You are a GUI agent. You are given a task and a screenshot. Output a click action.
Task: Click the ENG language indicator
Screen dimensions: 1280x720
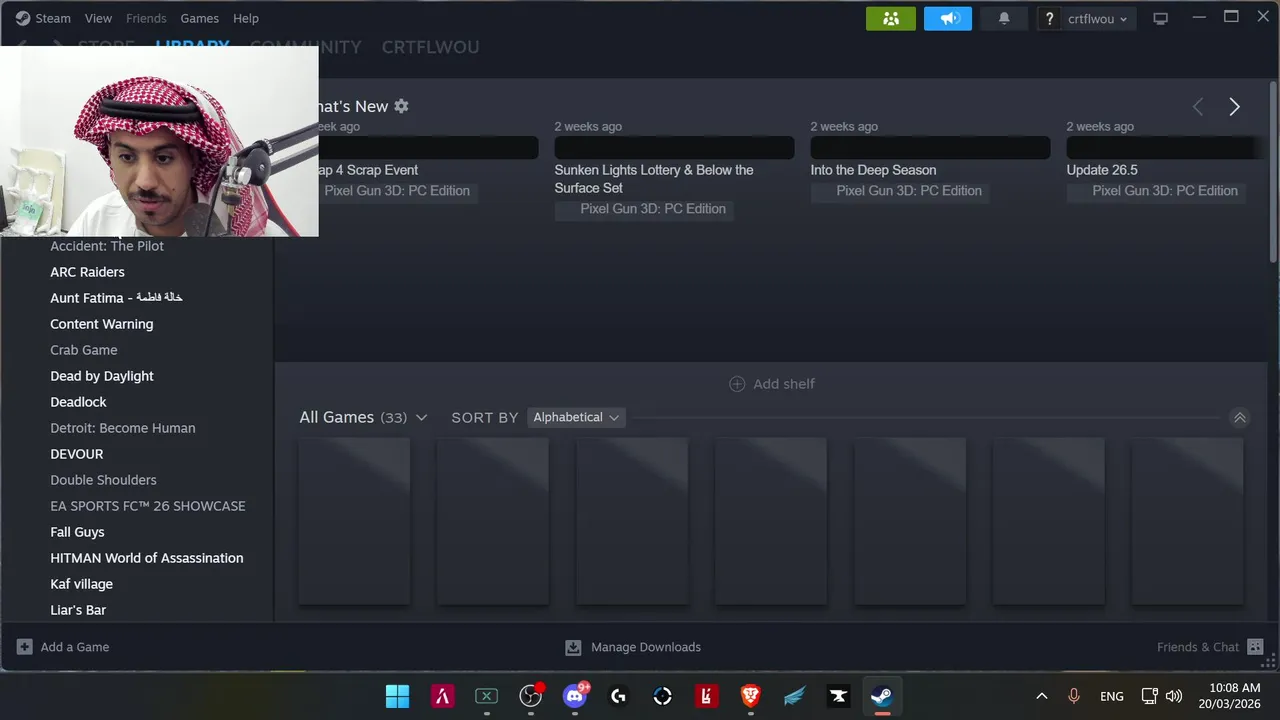coord(1111,696)
